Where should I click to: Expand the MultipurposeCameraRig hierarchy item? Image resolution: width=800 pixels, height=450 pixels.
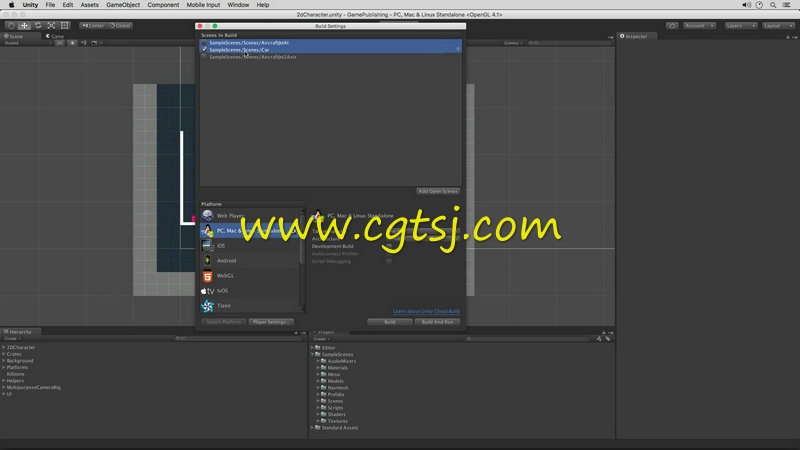pyautogui.click(x=4, y=387)
